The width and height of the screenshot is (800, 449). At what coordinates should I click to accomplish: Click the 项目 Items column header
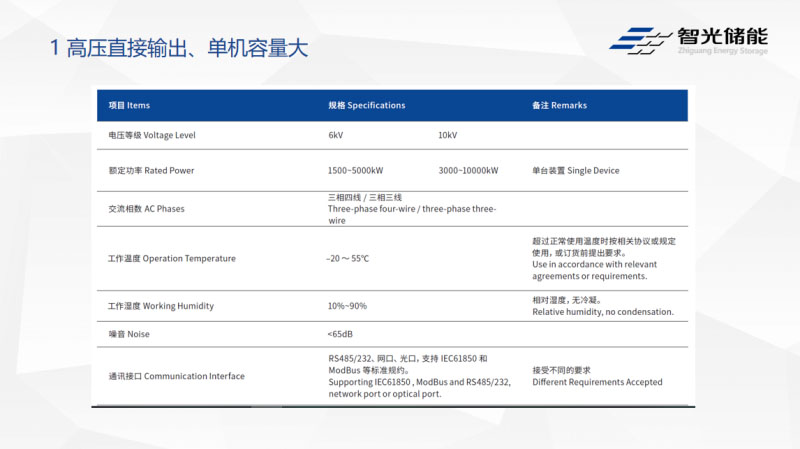(x=129, y=105)
